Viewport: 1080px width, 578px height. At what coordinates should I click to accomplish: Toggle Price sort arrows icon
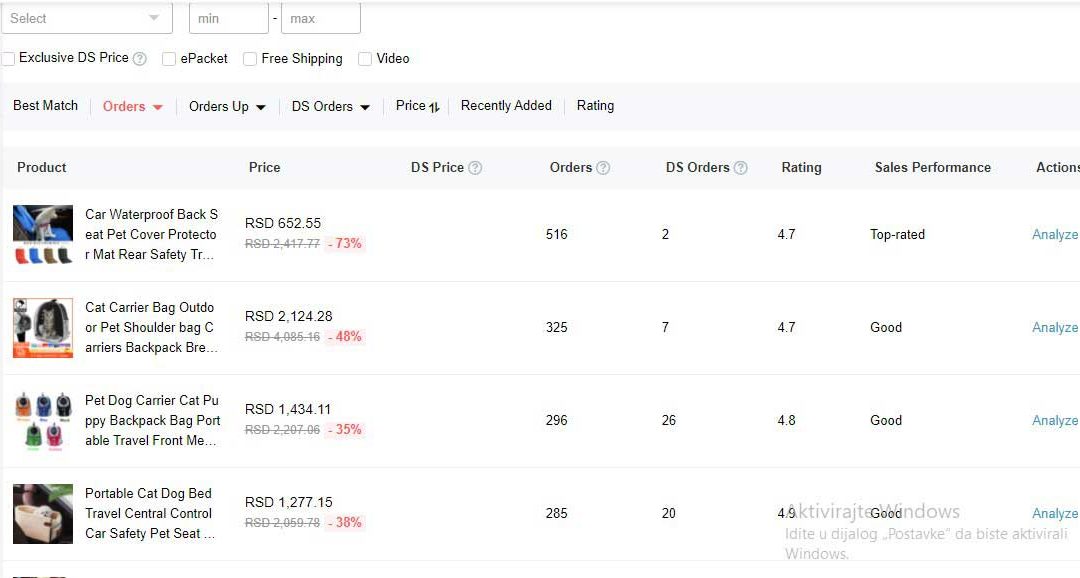(x=434, y=107)
